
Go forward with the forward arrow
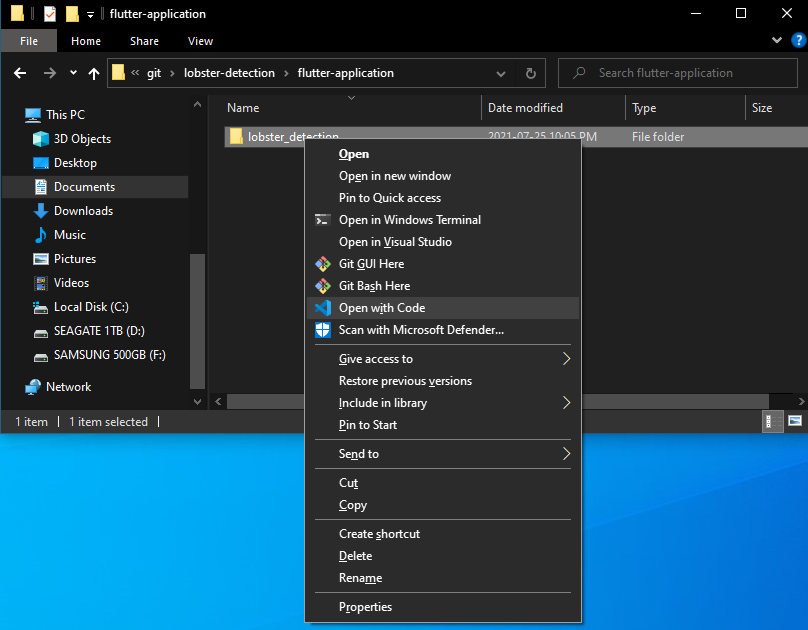(x=49, y=73)
